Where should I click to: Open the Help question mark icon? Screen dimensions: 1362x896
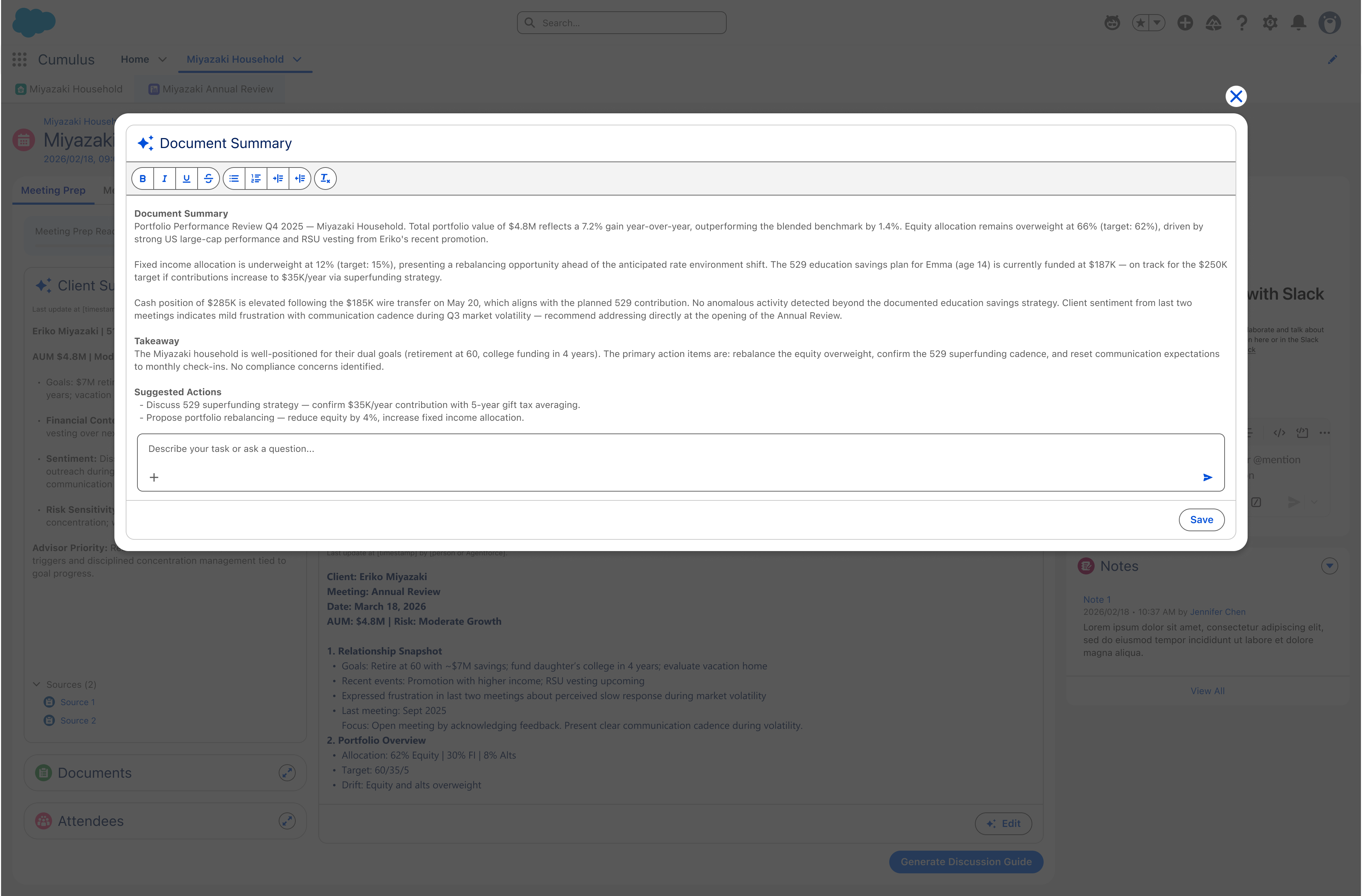tap(1242, 23)
